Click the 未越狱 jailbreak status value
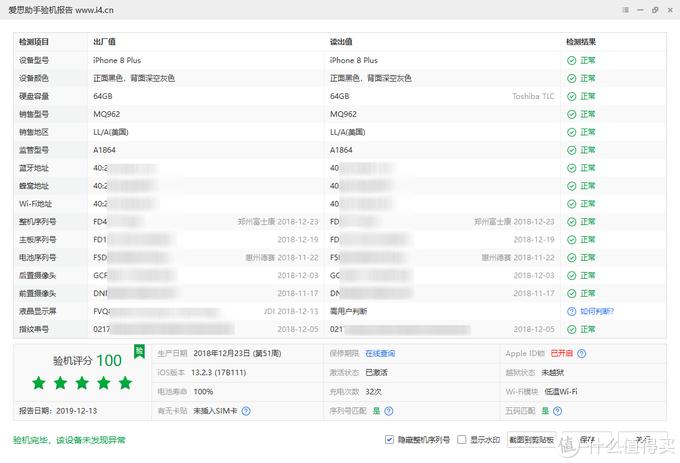This screenshot has height=463, width=680. point(552,372)
